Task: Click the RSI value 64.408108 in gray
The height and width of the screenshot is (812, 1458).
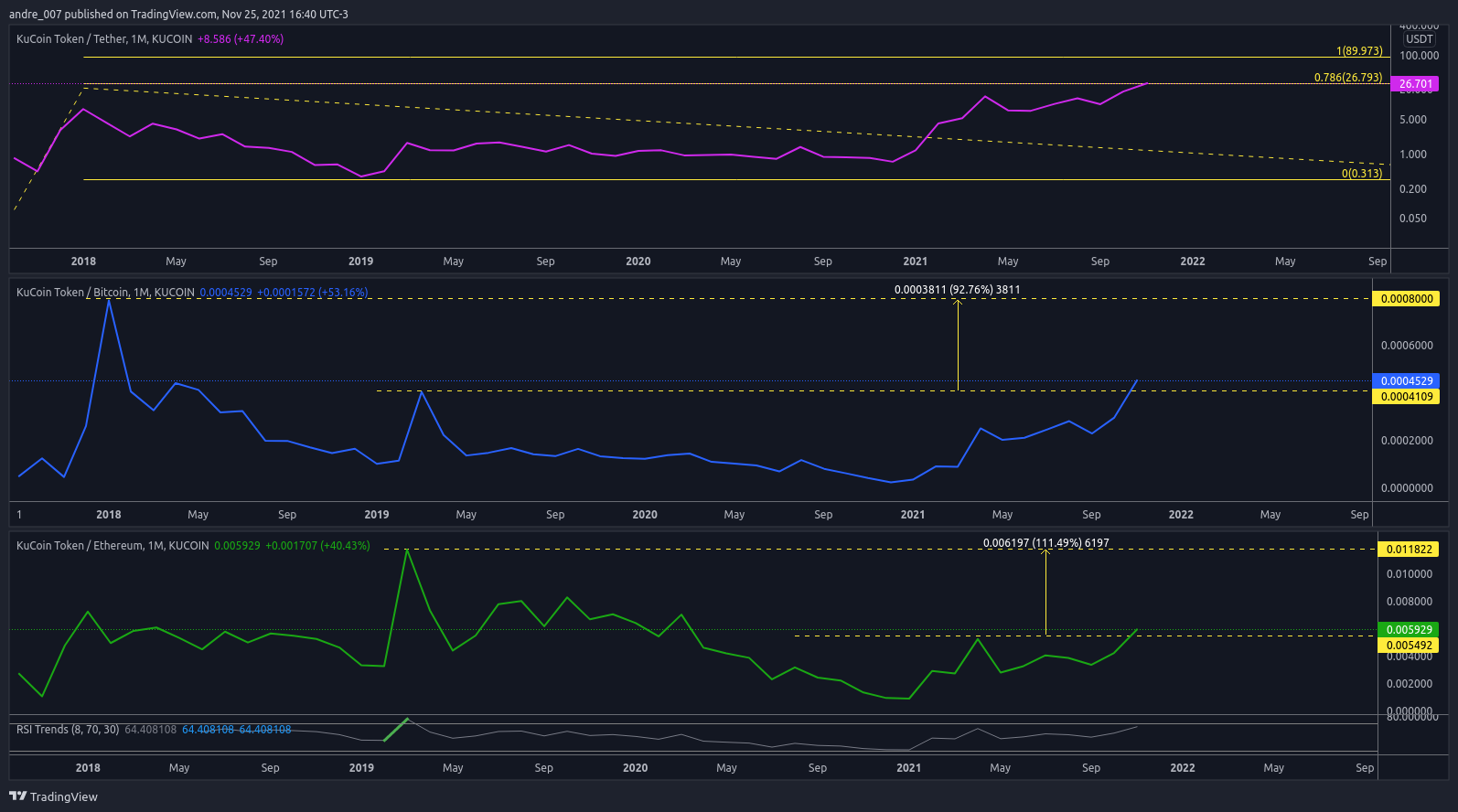Action: coord(151,730)
